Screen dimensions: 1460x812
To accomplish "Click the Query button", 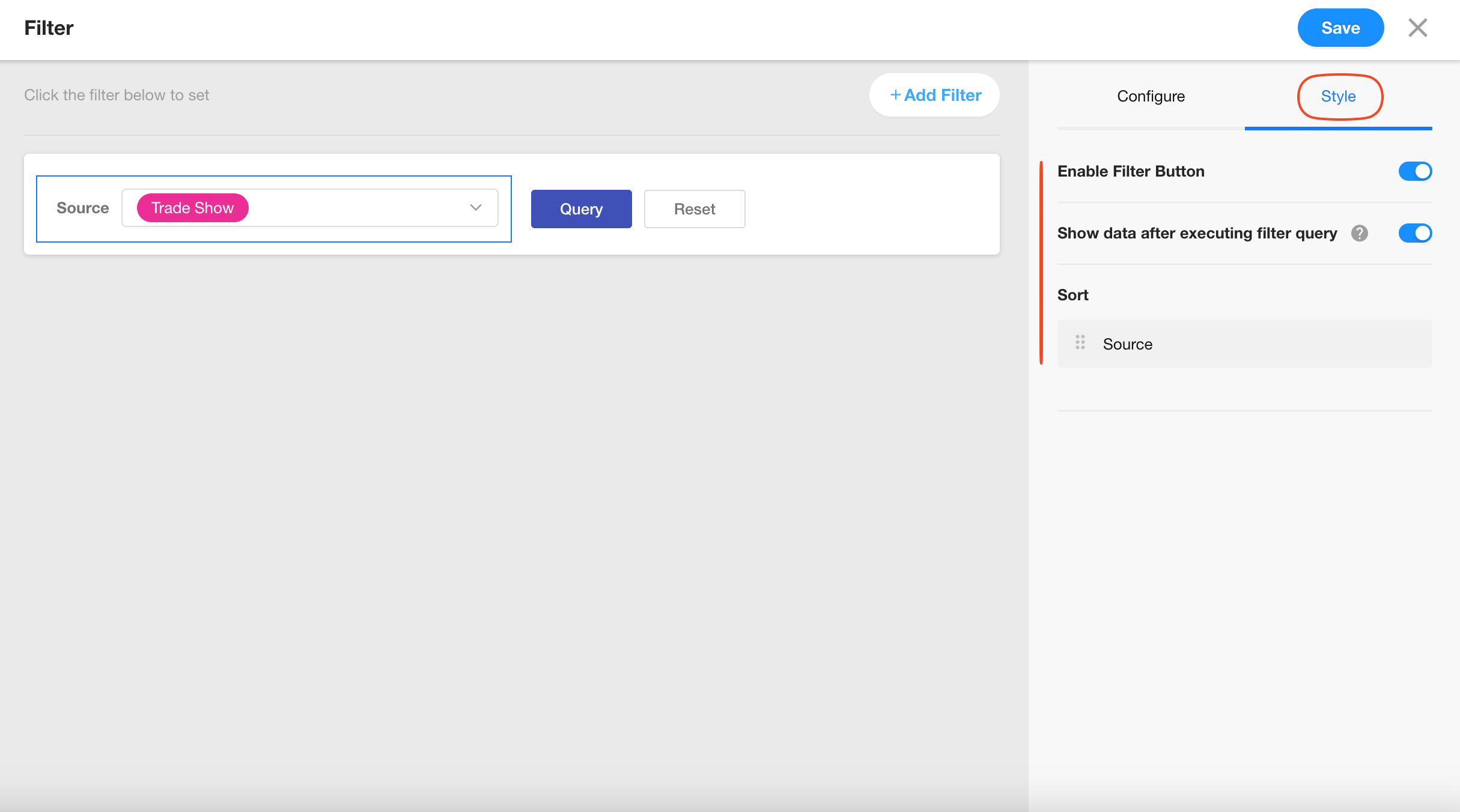I will [581, 209].
